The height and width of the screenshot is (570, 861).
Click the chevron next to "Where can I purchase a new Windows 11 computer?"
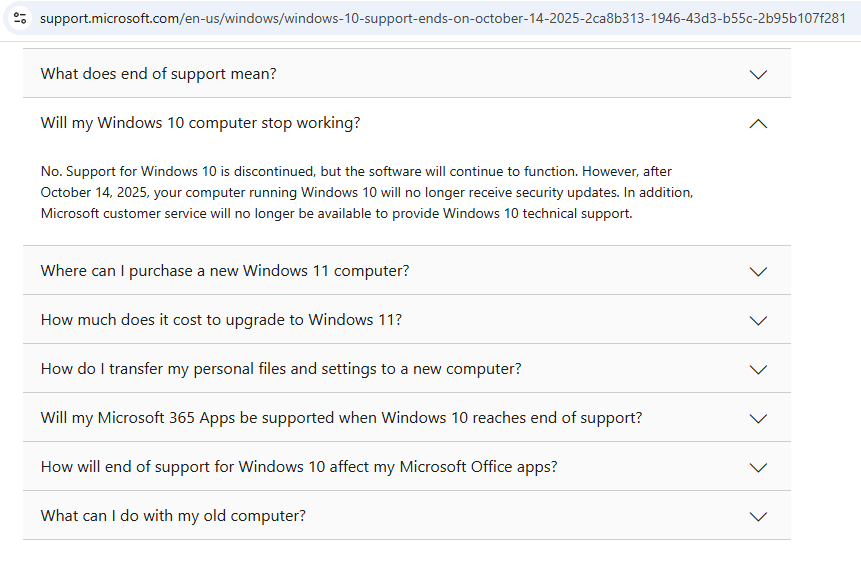tap(758, 271)
